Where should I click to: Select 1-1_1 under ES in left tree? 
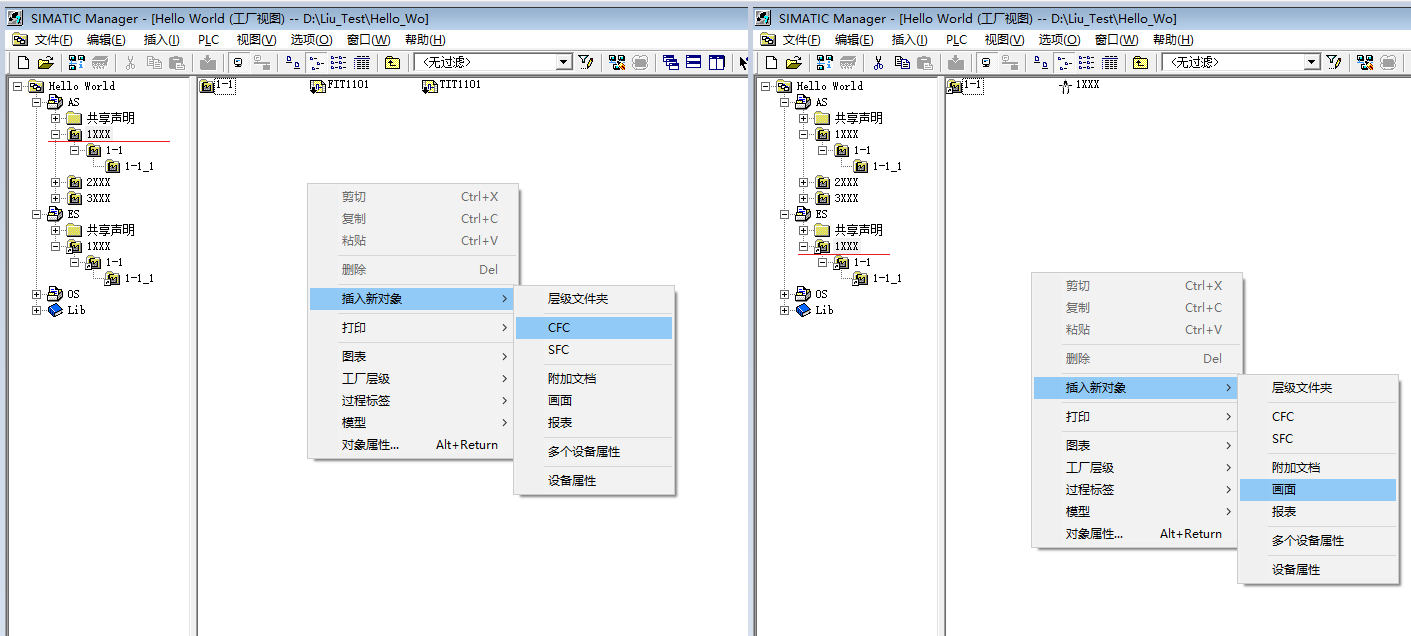coord(138,278)
